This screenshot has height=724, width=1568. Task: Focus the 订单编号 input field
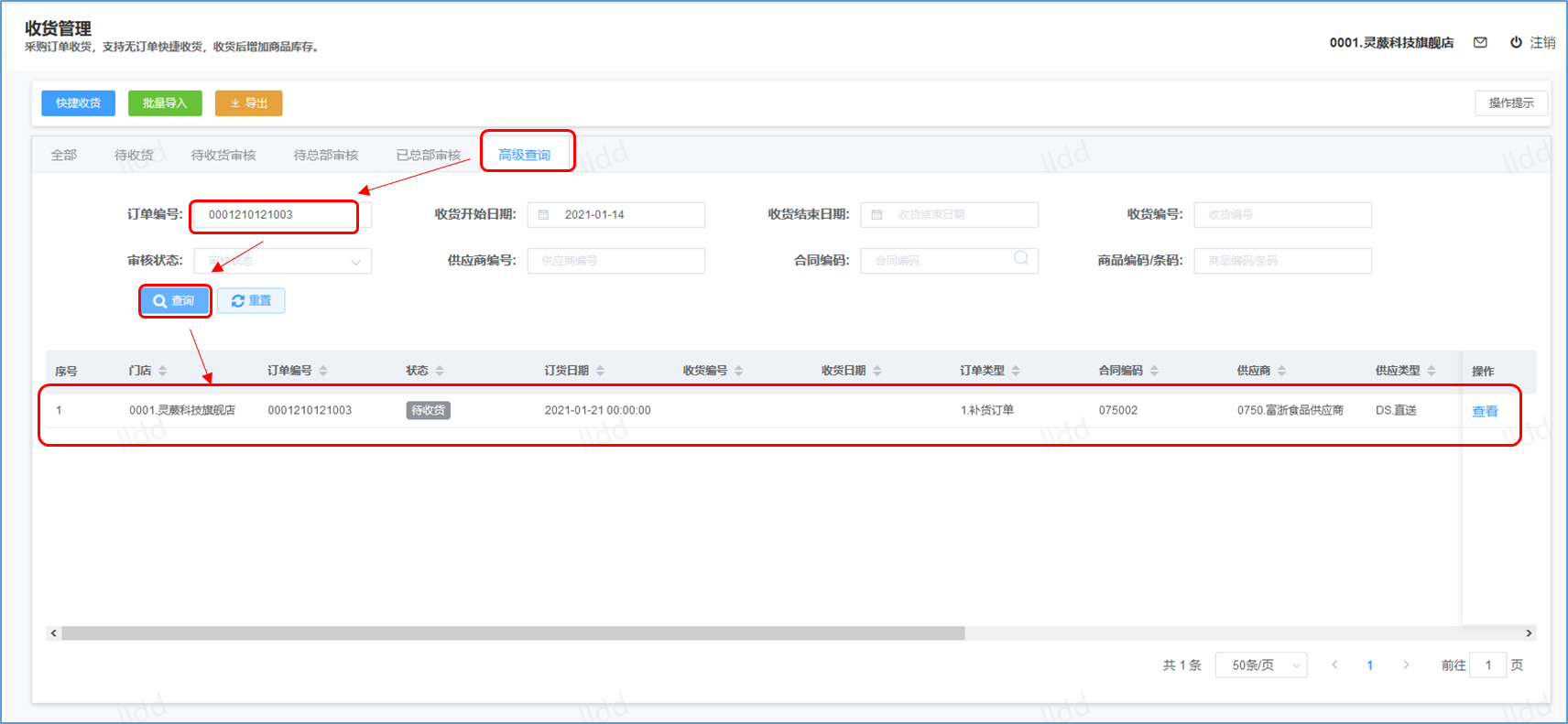tap(283, 214)
